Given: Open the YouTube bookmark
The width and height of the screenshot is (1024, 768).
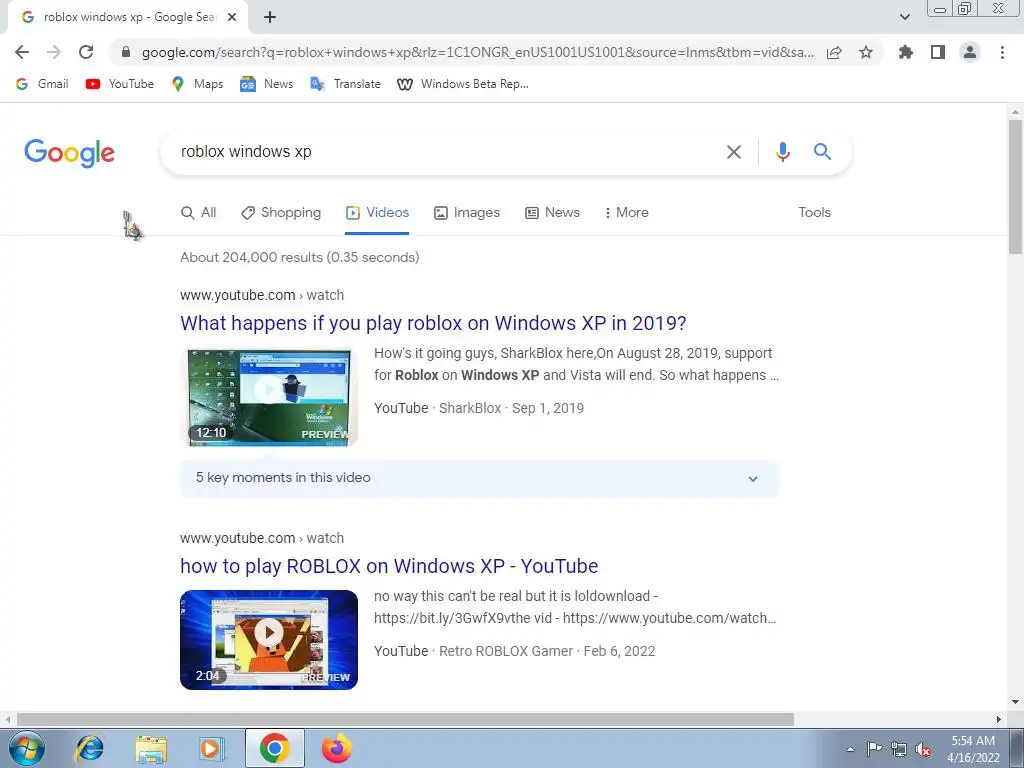Looking at the screenshot, I should click(120, 84).
